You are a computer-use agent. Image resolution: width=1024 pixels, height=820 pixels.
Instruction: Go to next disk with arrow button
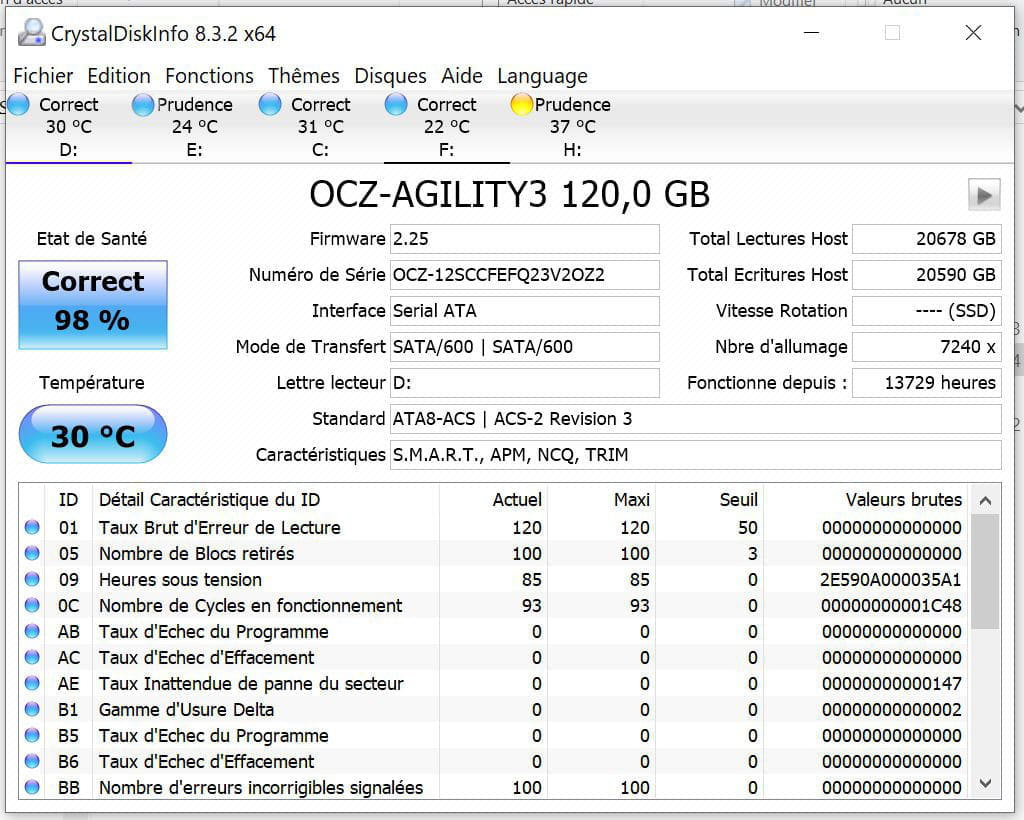[x=984, y=195]
